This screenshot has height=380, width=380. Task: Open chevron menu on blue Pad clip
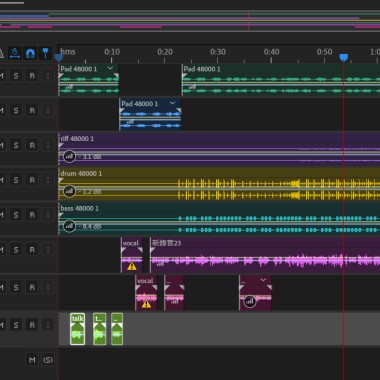coord(172,103)
